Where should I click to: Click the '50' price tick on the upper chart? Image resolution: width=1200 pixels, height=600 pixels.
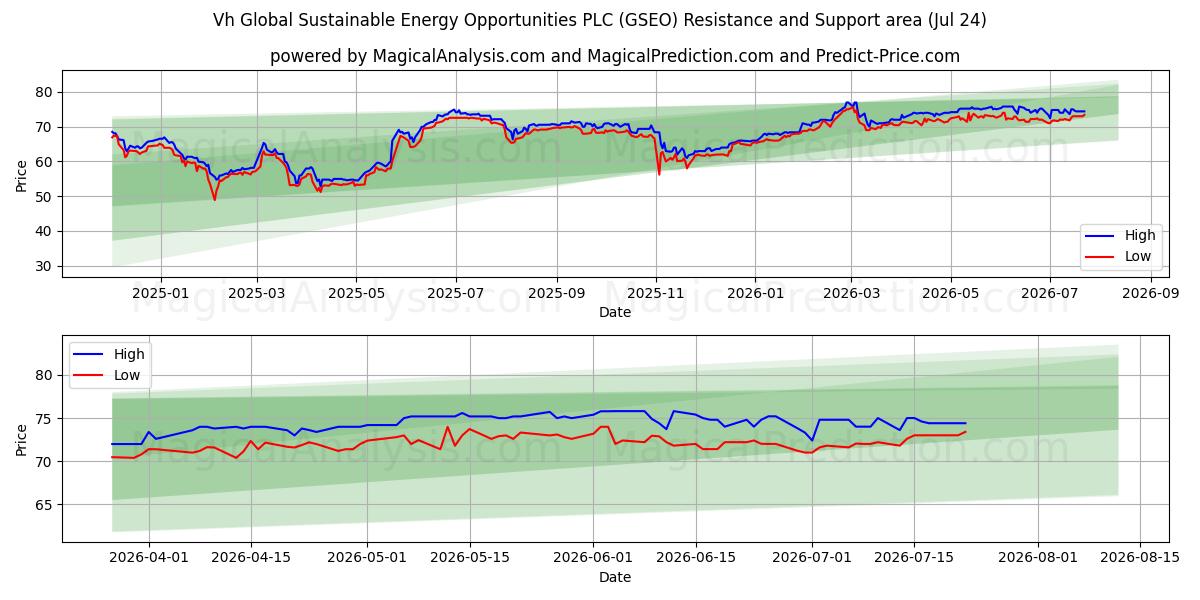[46, 196]
